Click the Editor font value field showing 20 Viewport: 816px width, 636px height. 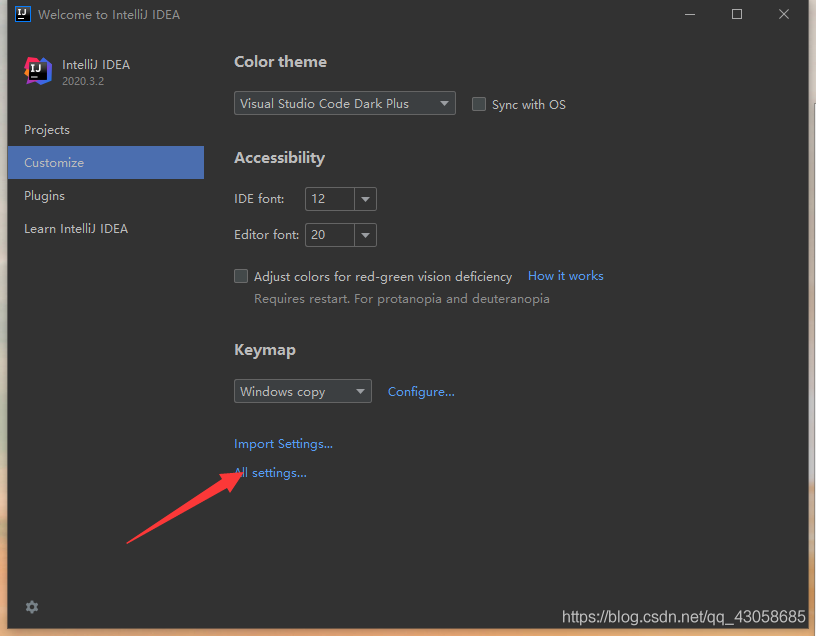tap(330, 235)
